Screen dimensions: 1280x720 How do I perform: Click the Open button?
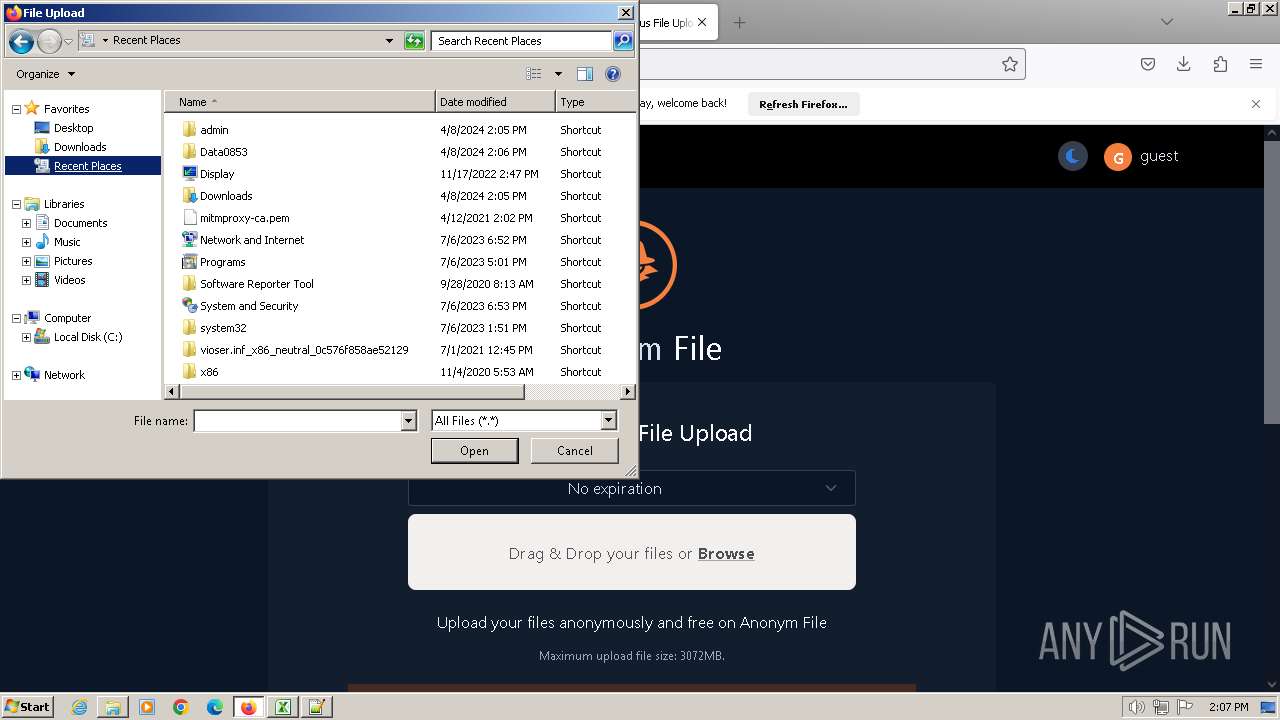point(474,451)
